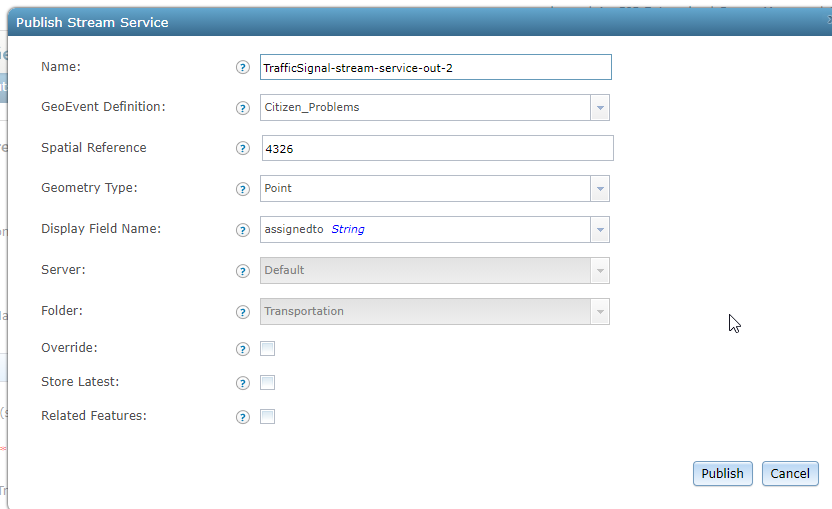Open help for Related Features
832x509 pixels.
click(x=242, y=417)
